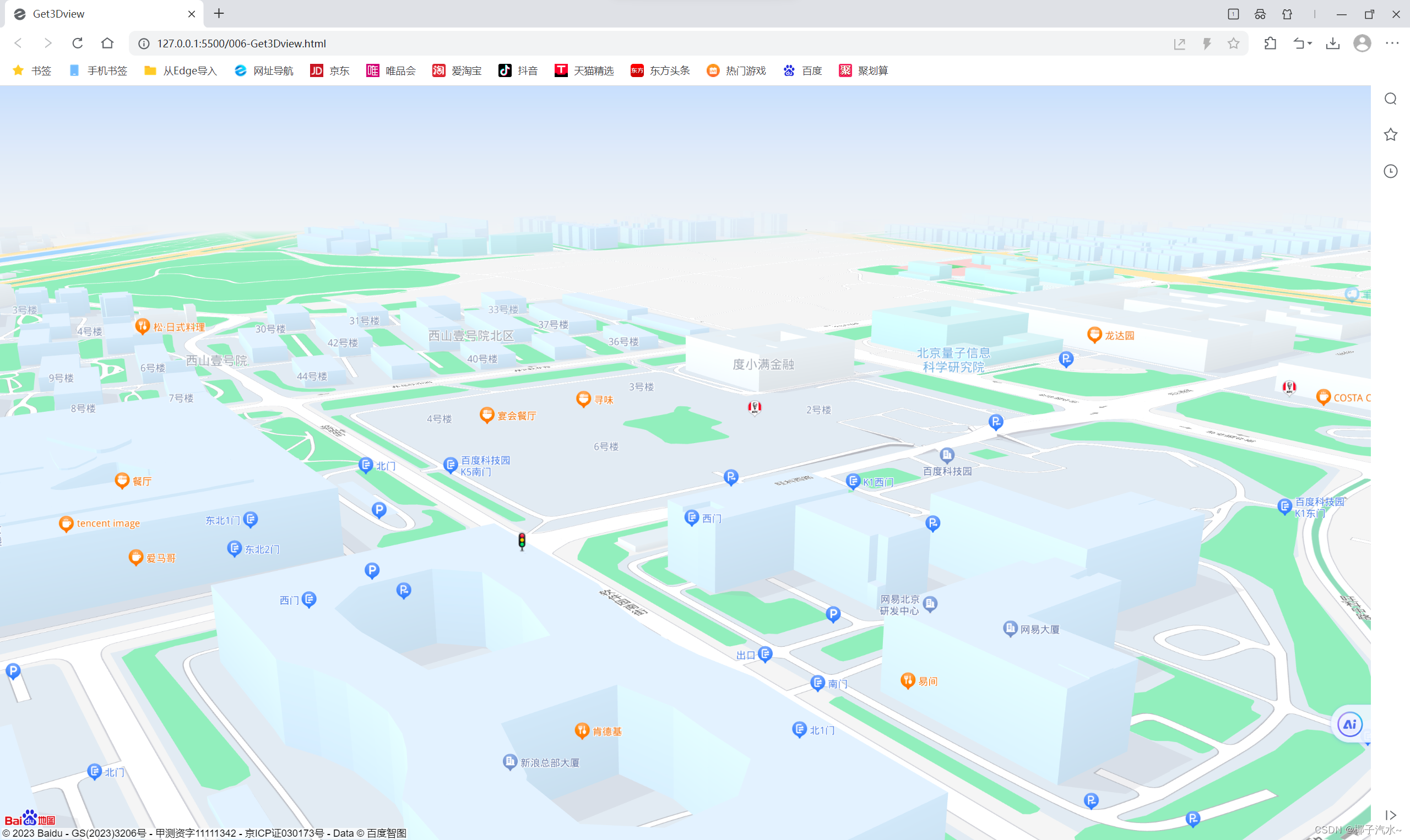The height and width of the screenshot is (840, 1410).
Task: Click the traffic light marker on map
Action: click(x=522, y=541)
